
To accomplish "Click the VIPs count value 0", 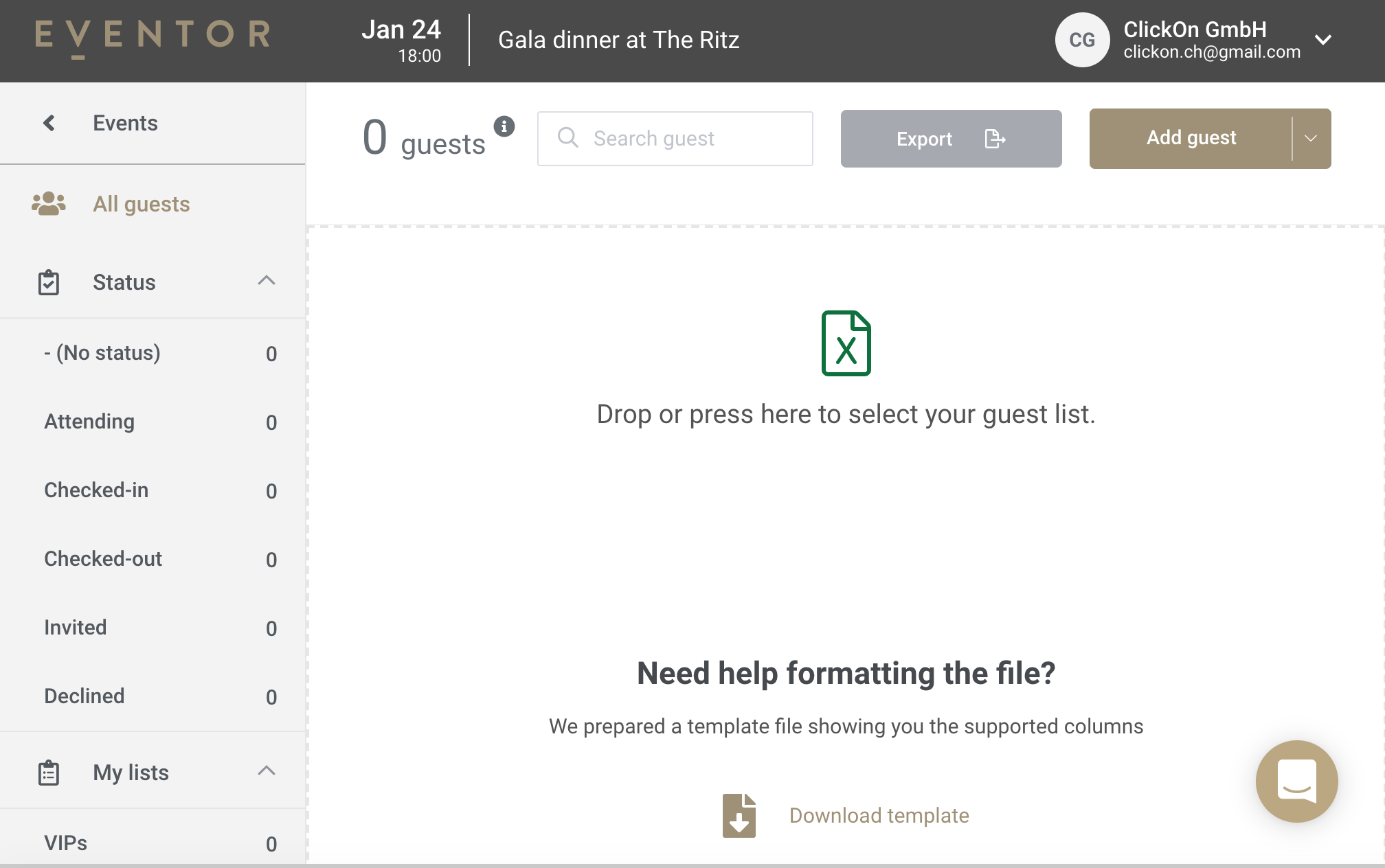I will point(271,844).
